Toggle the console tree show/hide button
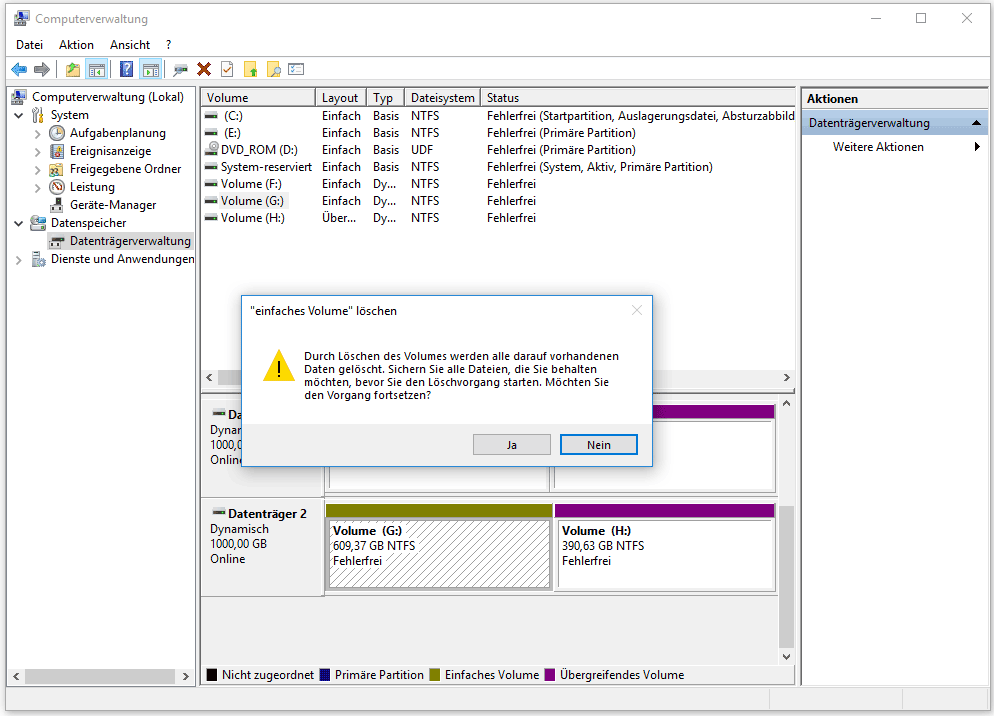 97,69
